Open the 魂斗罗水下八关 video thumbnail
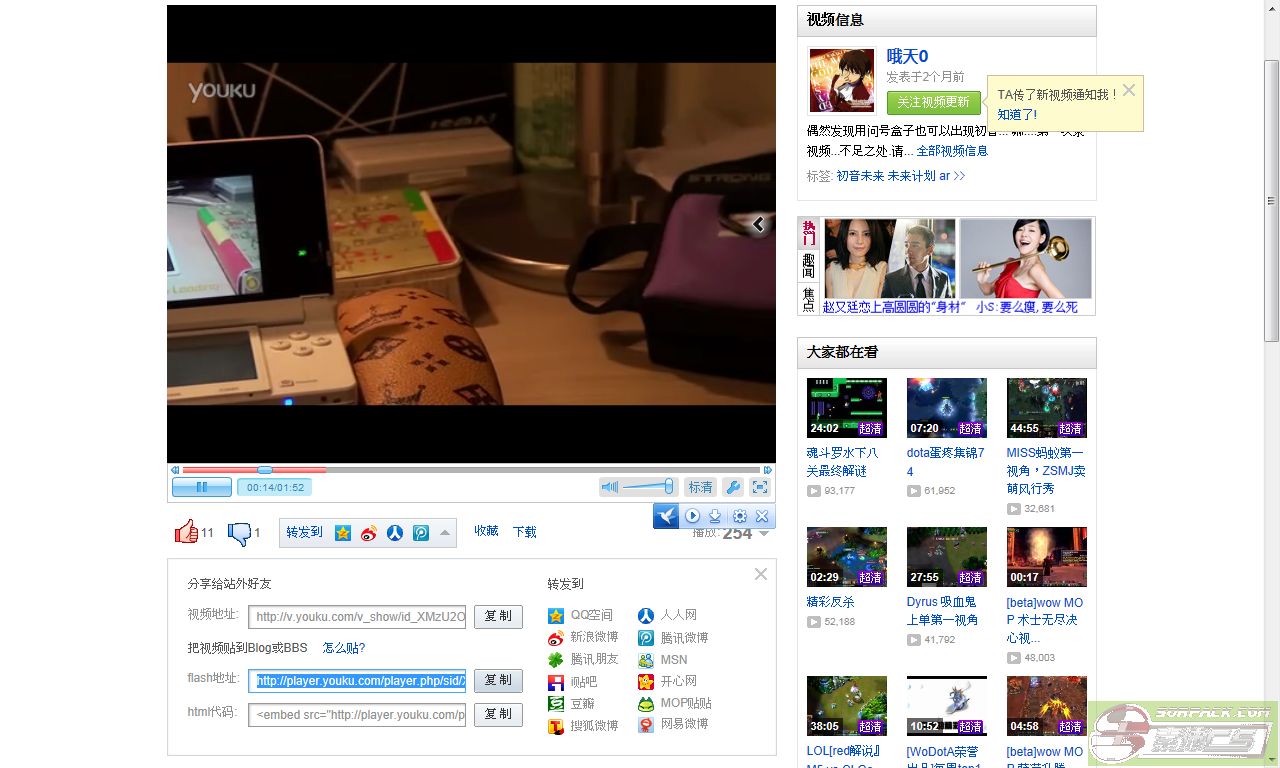 point(846,407)
